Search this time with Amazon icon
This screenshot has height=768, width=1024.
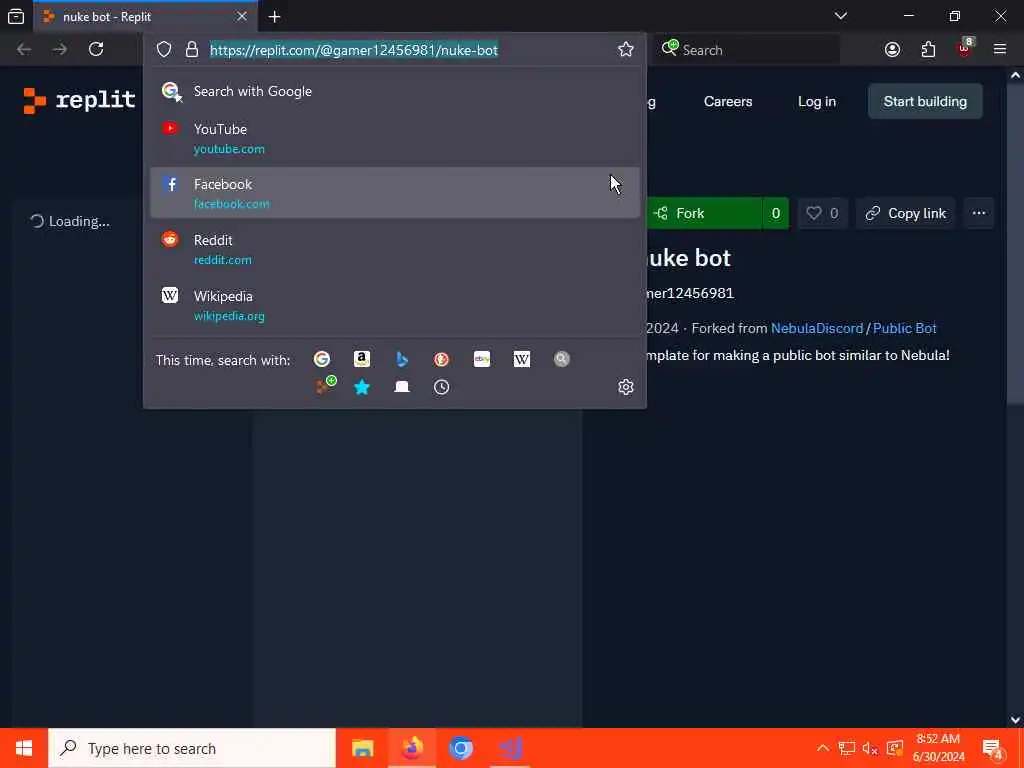point(362,359)
